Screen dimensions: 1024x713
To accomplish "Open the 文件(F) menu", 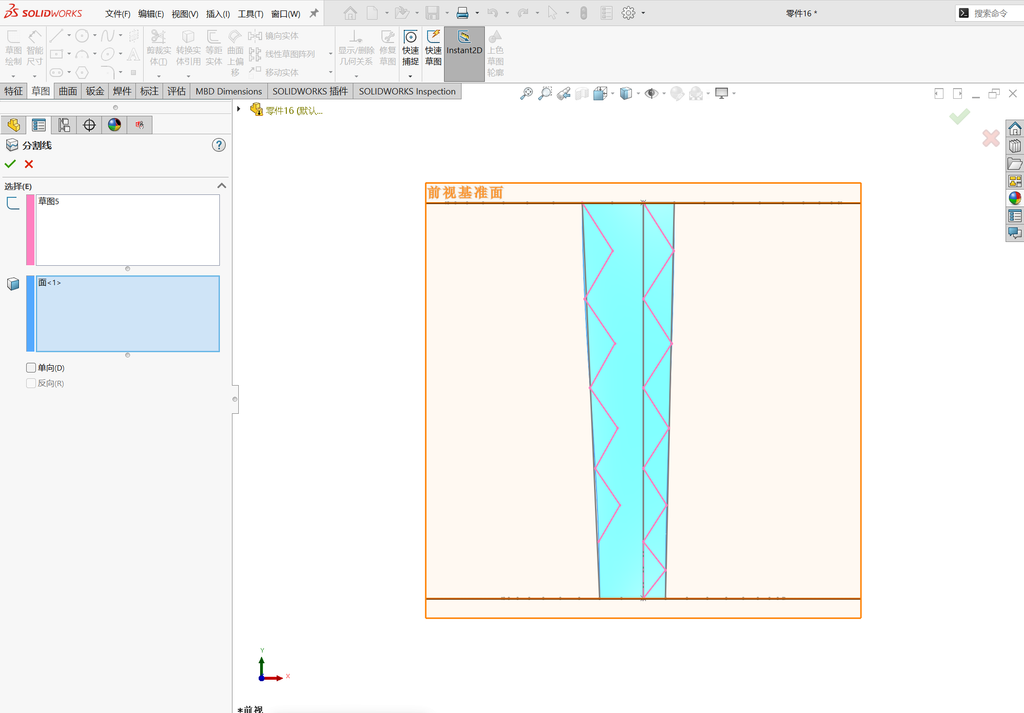I will (118, 14).
